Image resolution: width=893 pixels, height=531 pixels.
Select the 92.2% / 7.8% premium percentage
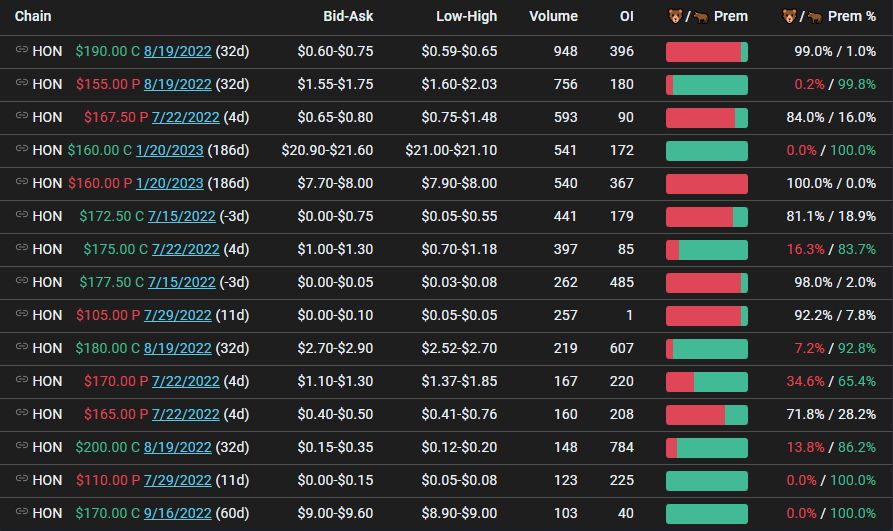tap(835, 316)
